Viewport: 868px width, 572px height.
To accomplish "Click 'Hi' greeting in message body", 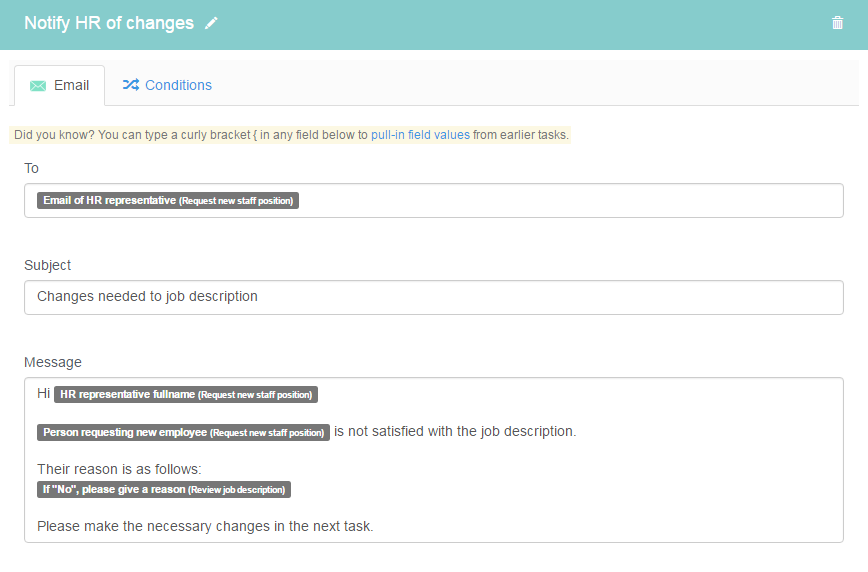I will tap(44, 393).
